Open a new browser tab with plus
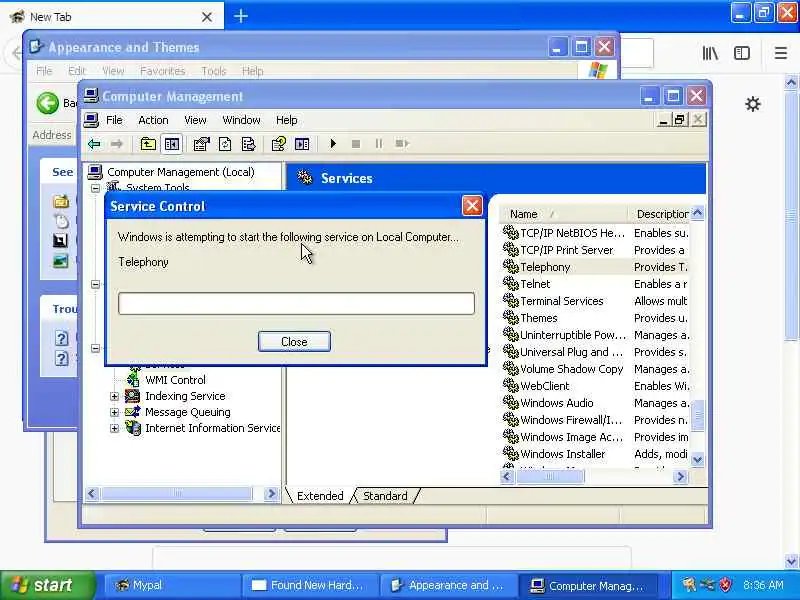Screen dimensions: 800x600 241,16
